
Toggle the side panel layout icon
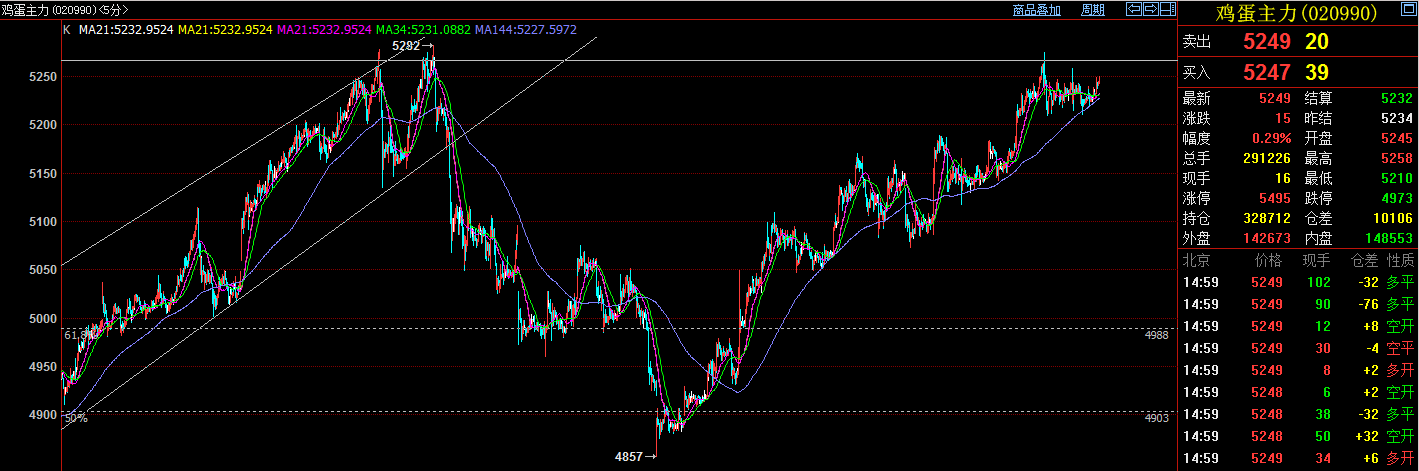(x=1166, y=10)
